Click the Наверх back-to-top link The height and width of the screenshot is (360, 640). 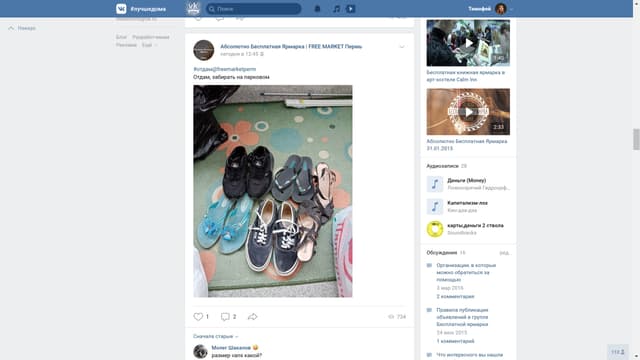pos(22,28)
